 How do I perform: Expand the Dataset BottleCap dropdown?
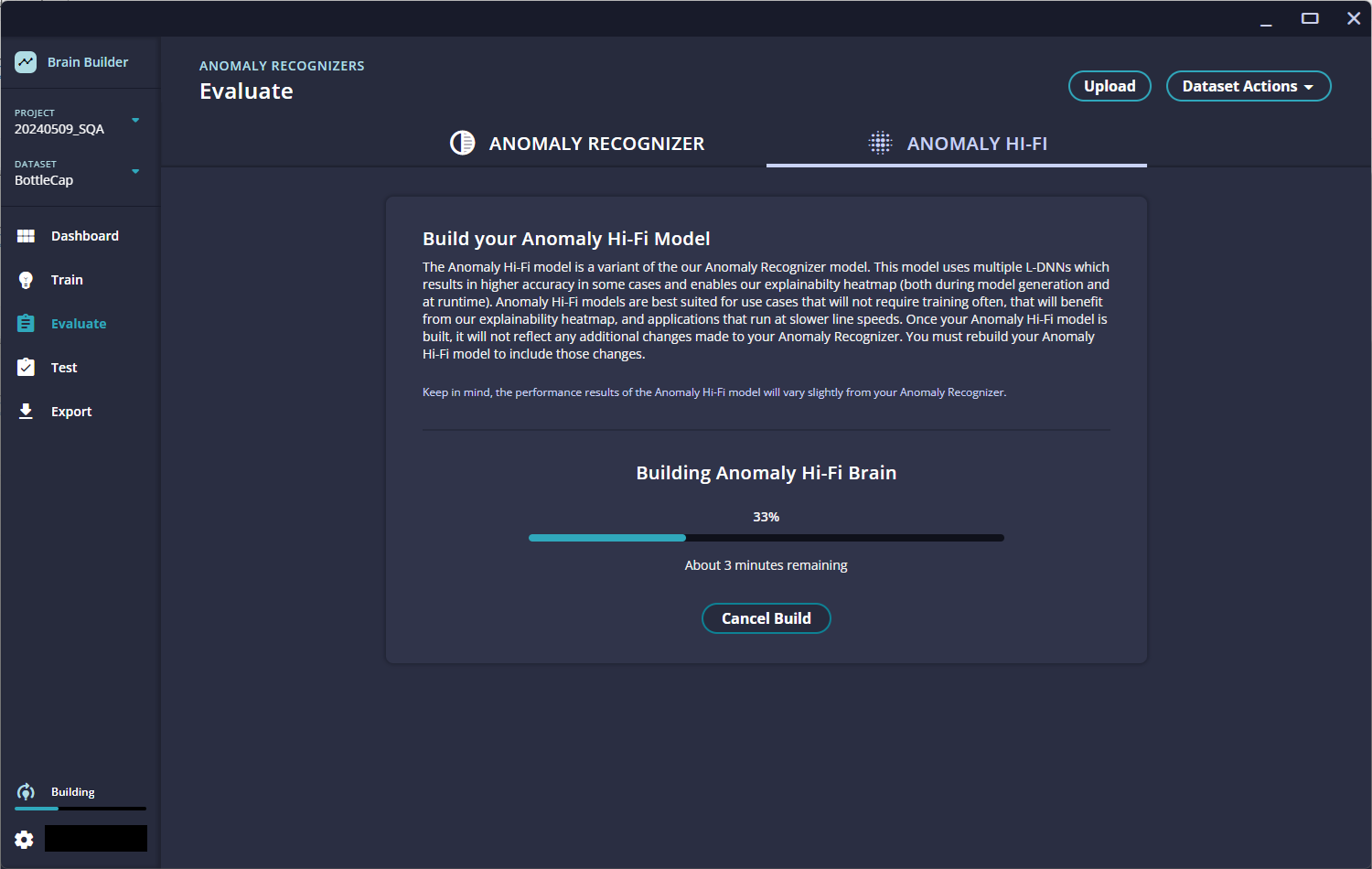[x=135, y=172]
